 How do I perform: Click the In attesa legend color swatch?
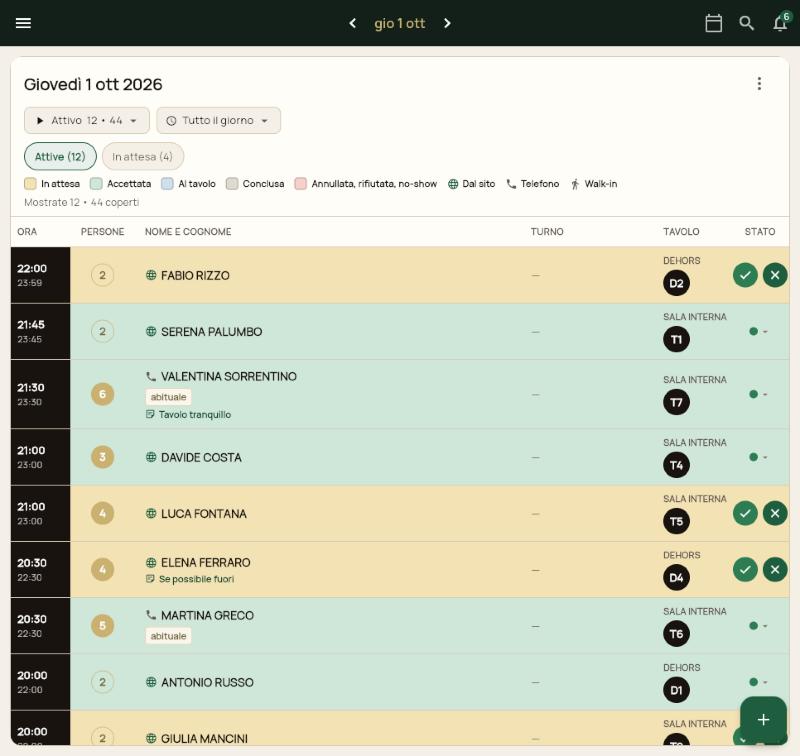(30, 184)
